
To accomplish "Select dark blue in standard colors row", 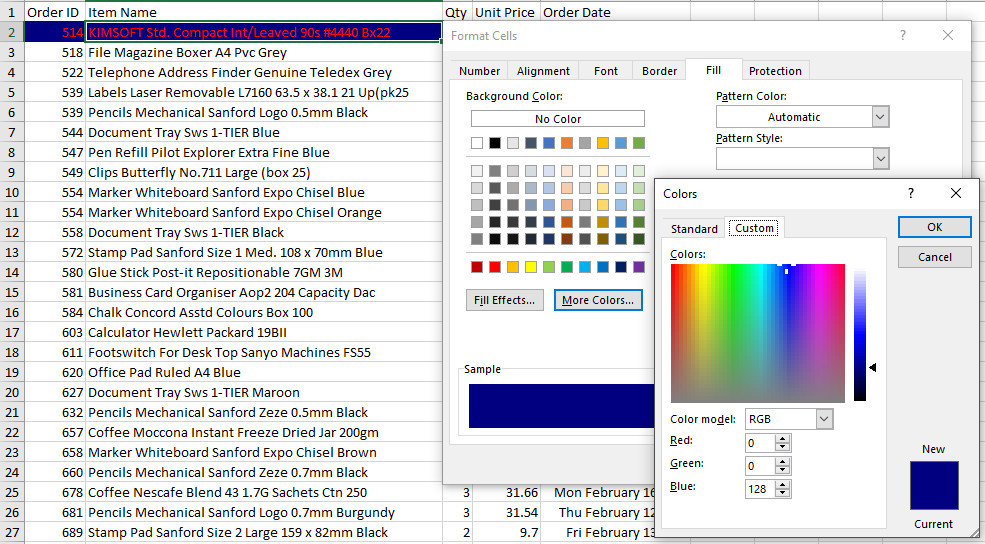I will pos(621,267).
